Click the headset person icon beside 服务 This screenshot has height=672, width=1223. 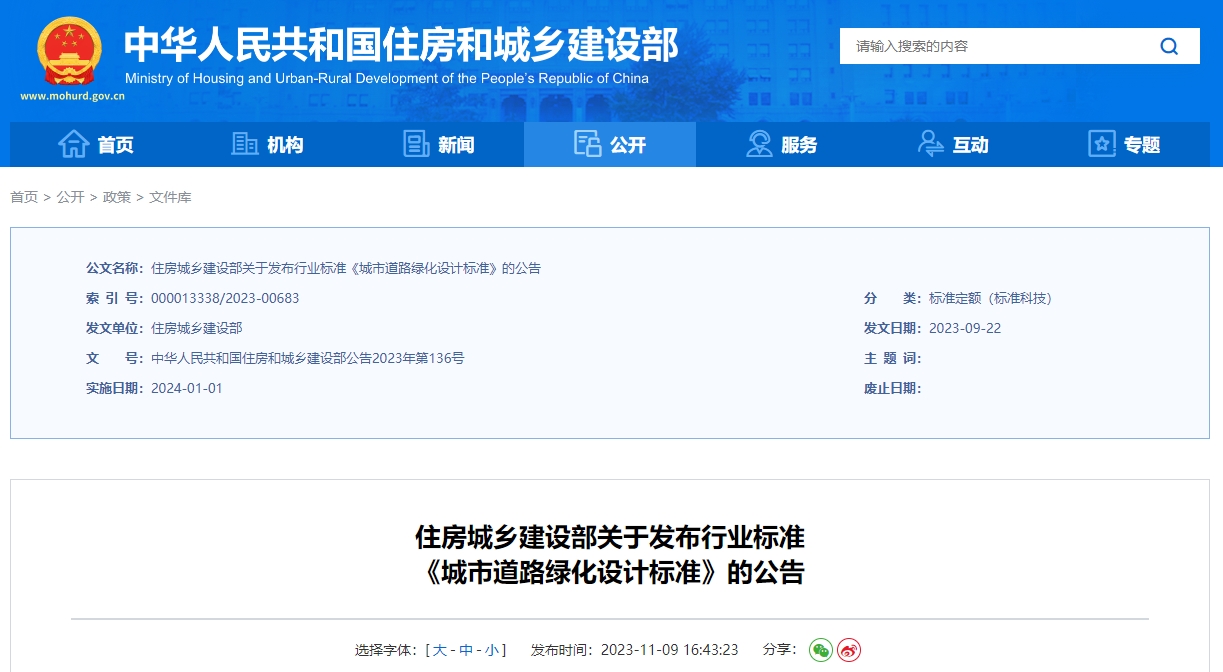[x=759, y=144]
